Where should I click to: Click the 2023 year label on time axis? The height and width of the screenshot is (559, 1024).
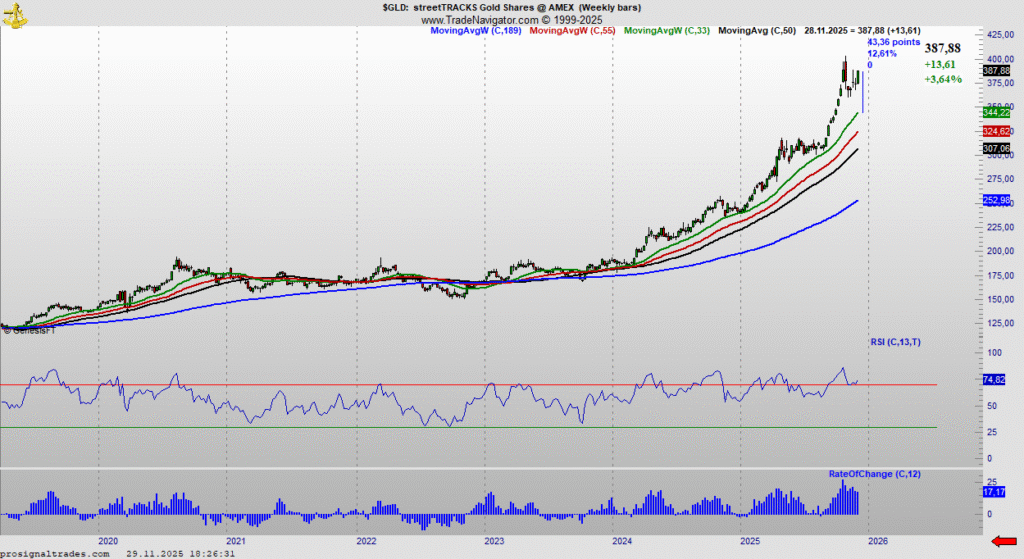494,541
